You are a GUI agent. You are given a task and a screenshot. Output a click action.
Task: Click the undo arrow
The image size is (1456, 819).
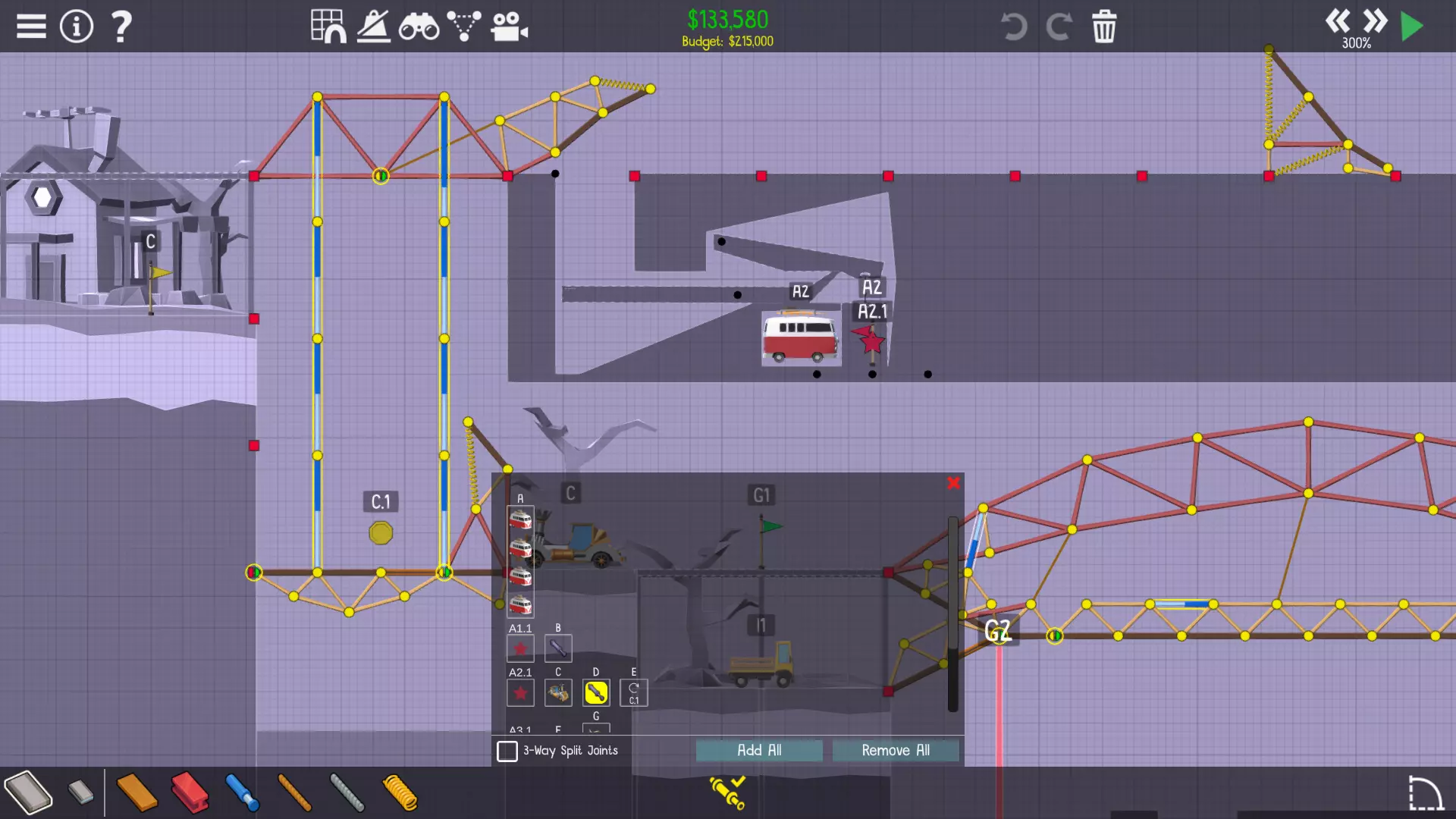pyautogui.click(x=1013, y=27)
